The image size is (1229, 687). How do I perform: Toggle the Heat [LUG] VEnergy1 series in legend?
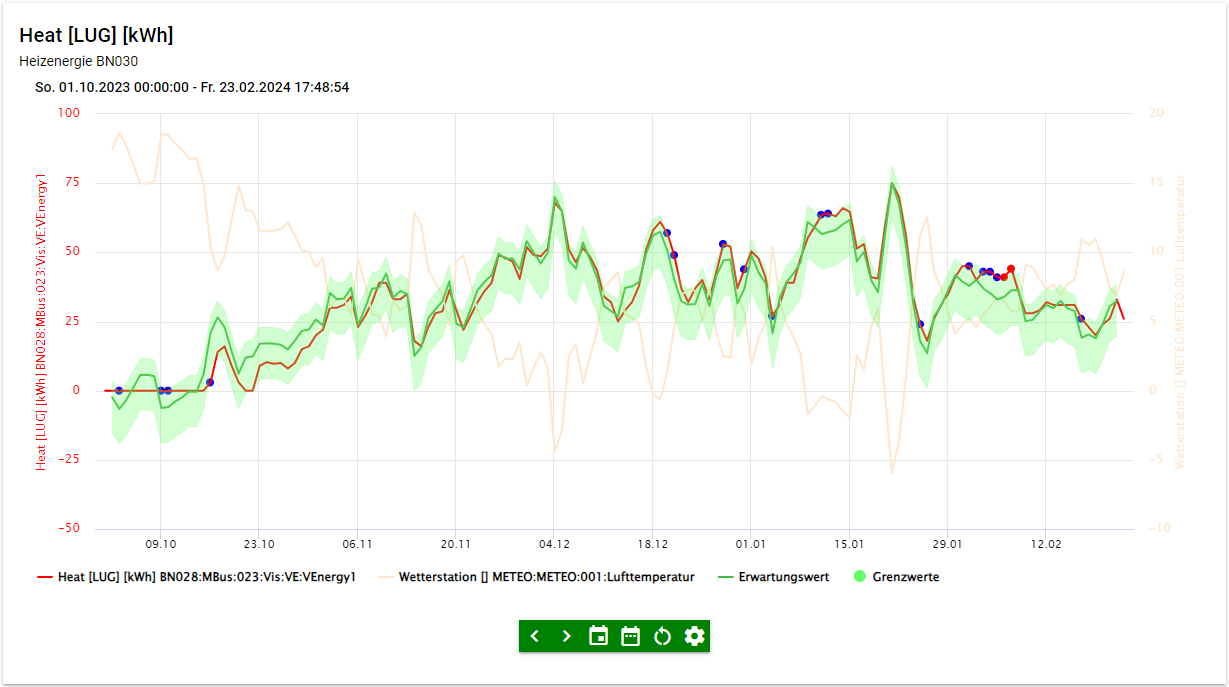coord(206,577)
